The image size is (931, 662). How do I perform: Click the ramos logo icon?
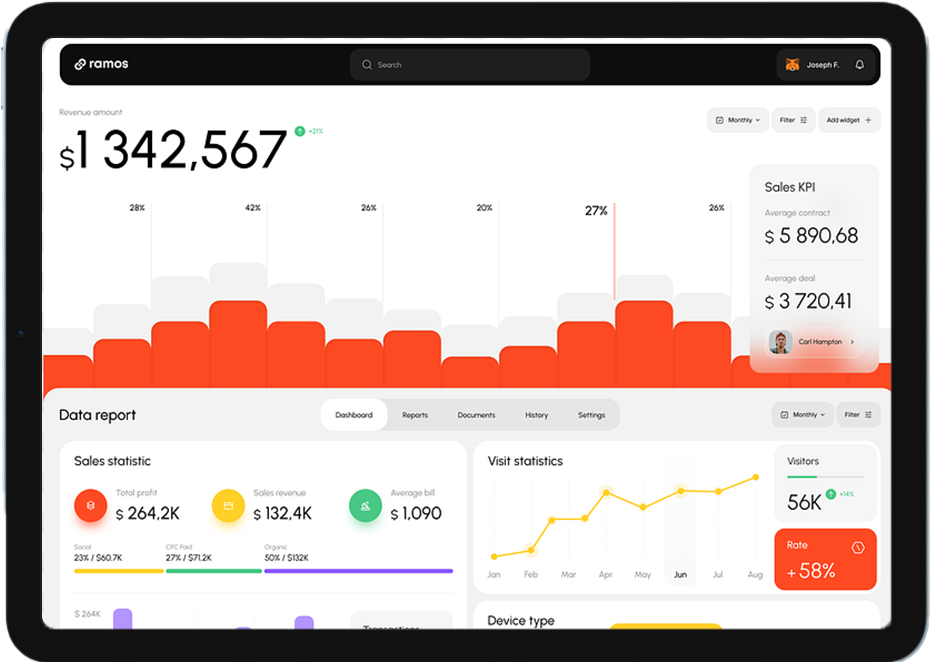tap(80, 65)
